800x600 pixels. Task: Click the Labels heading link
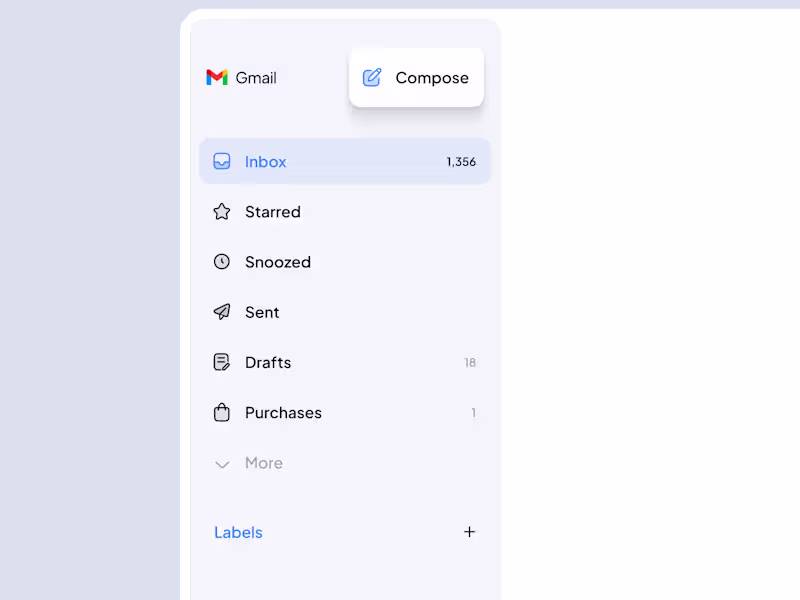click(238, 532)
